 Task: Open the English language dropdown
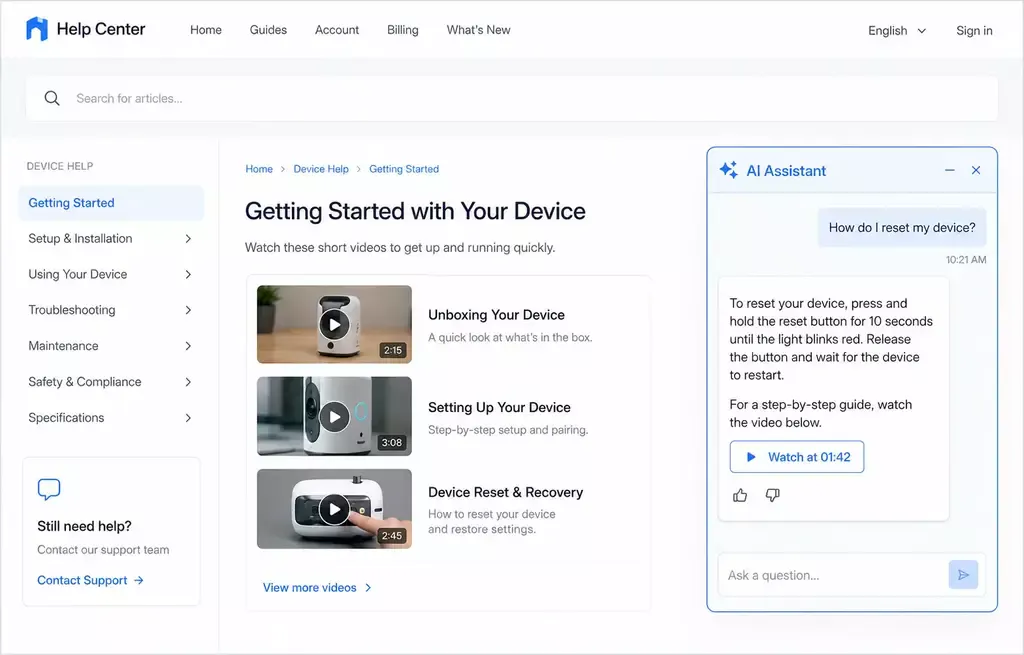point(897,31)
